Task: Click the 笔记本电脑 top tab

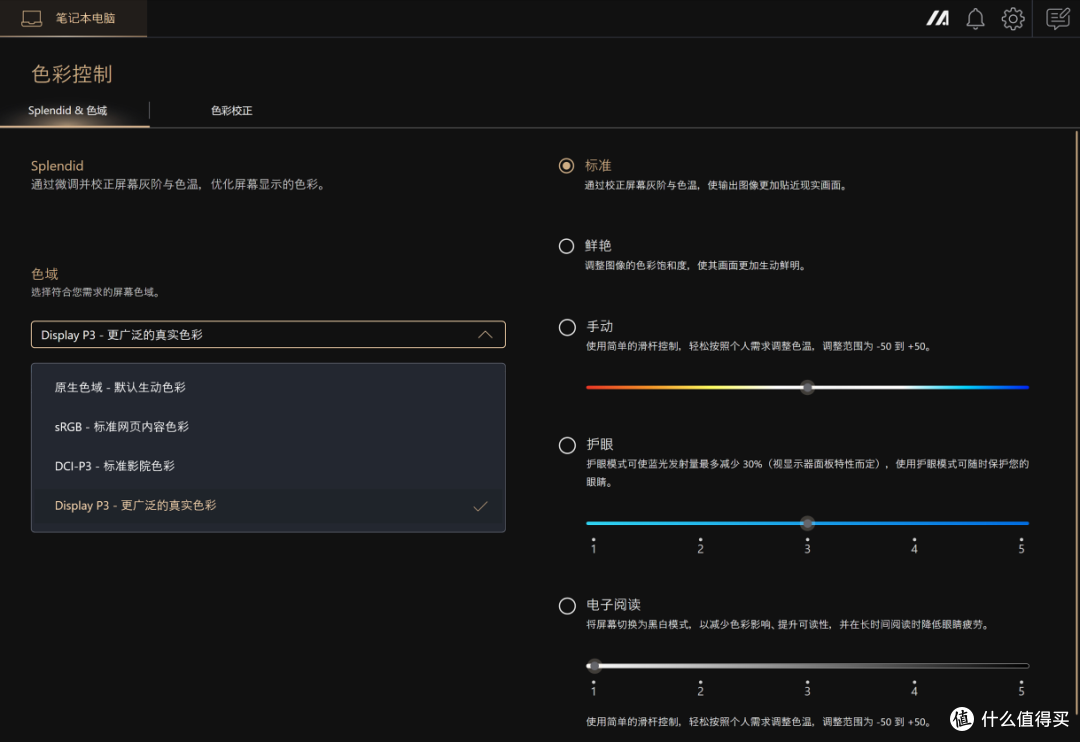Action: 73,18
